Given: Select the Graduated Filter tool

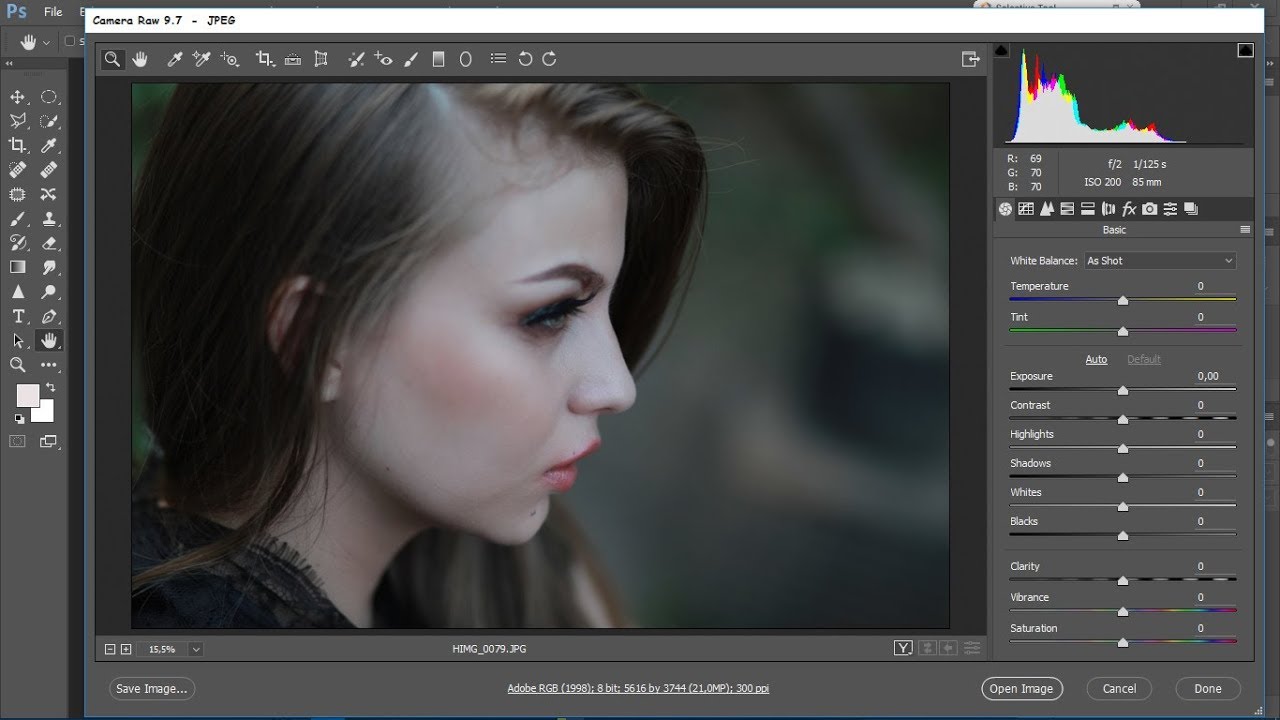Looking at the screenshot, I should tap(438, 60).
